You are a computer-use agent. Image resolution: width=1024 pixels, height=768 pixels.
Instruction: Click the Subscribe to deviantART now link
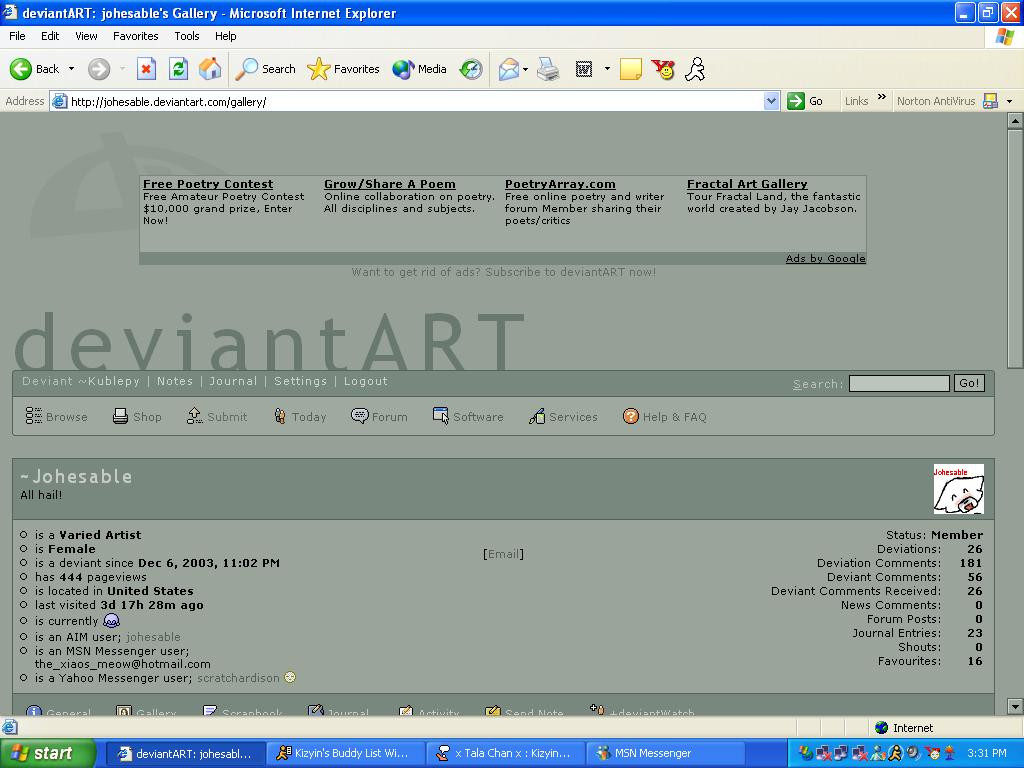[570, 272]
